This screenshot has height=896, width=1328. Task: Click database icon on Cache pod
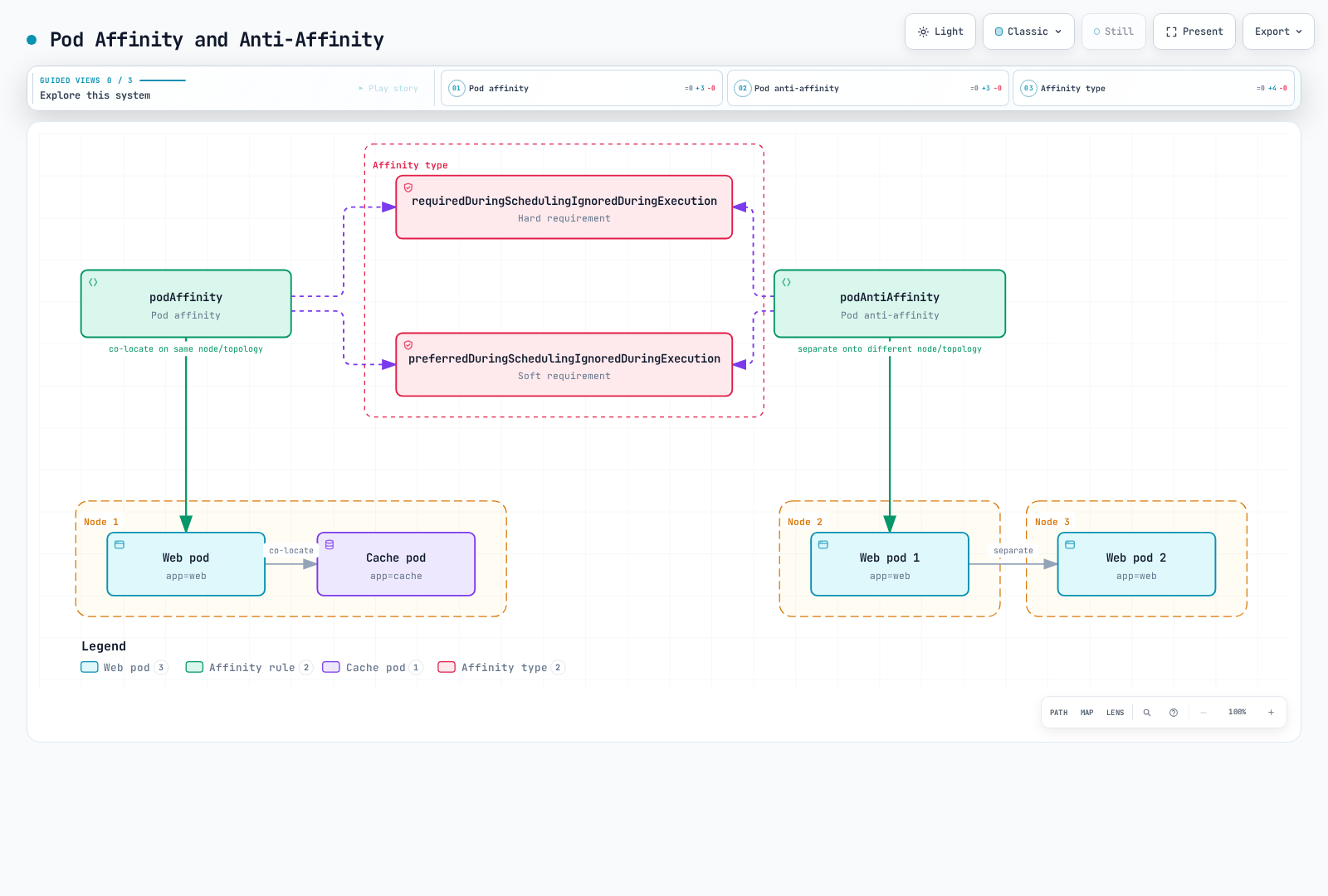330,544
